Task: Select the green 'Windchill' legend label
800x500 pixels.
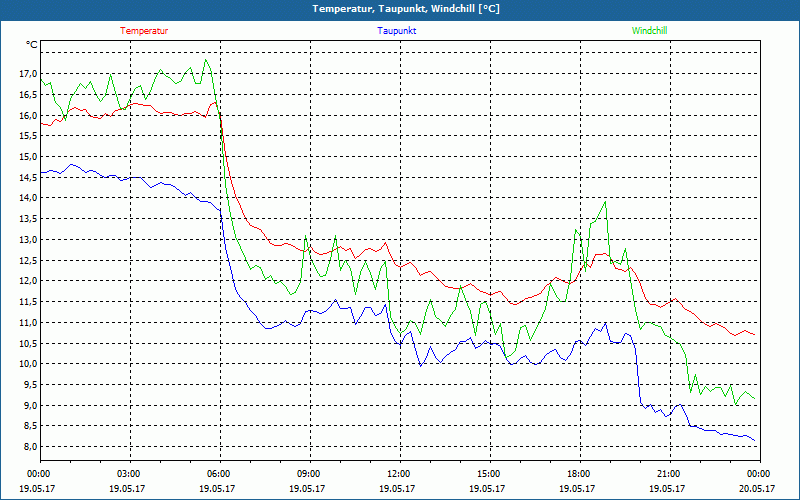Action: pos(649,31)
